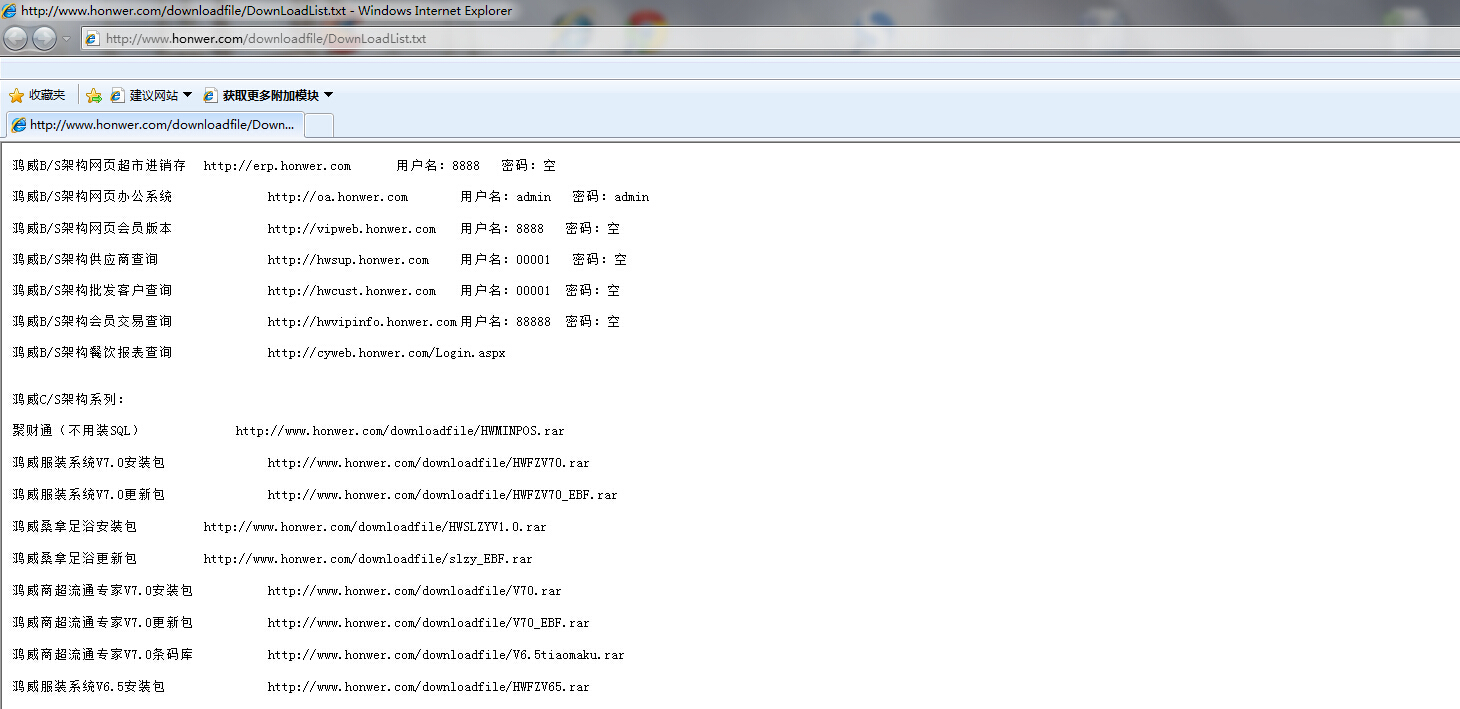The image size is (1460, 709).
Task: Click the 鸿威B/S架构网页超市进销存 text
Action: (x=99, y=166)
